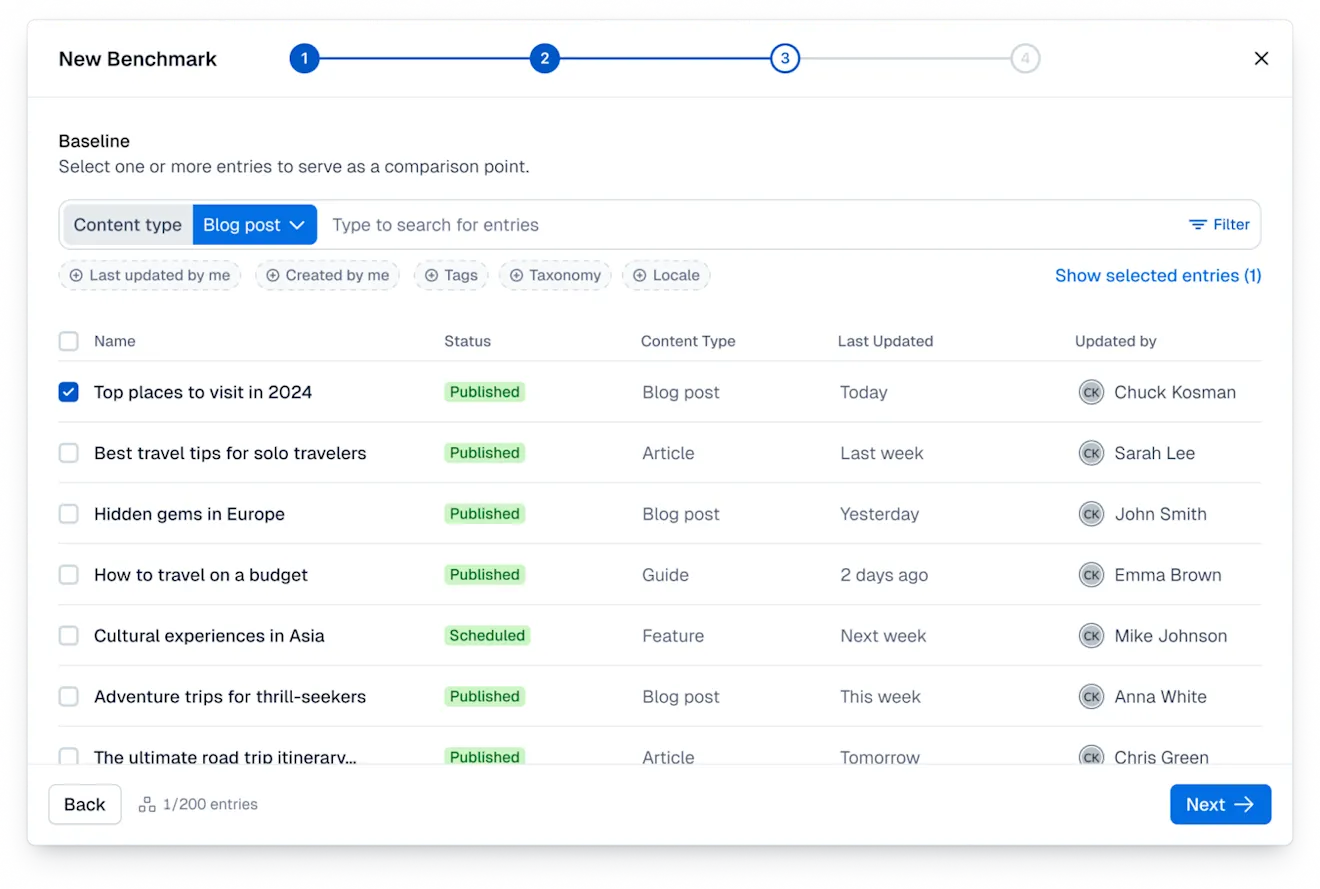The image size is (1320, 889).
Task: Click the Back button
Action: 84,804
